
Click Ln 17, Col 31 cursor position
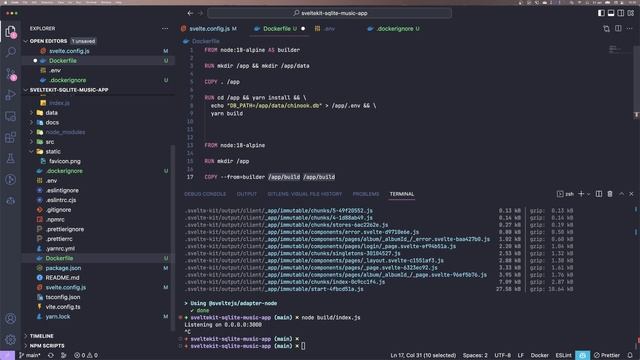click(423, 356)
